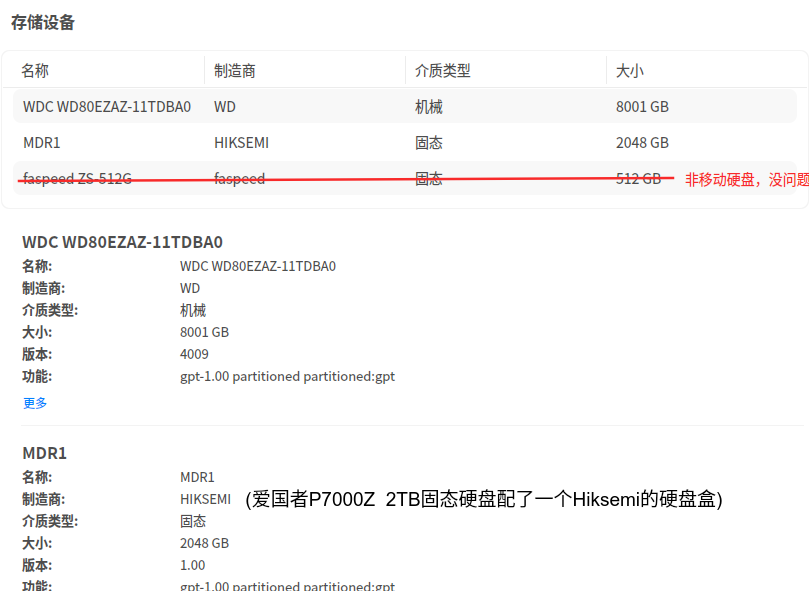Image resolution: width=811 pixels, height=591 pixels.
Task: Click the 机械 media type cell in the table
Action: (x=429, y=107)
